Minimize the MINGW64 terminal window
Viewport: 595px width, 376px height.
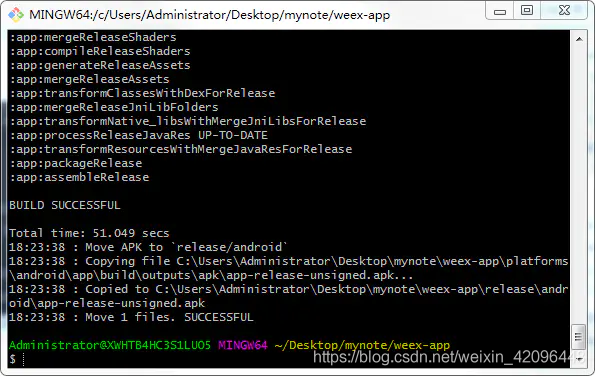(500, 11)
